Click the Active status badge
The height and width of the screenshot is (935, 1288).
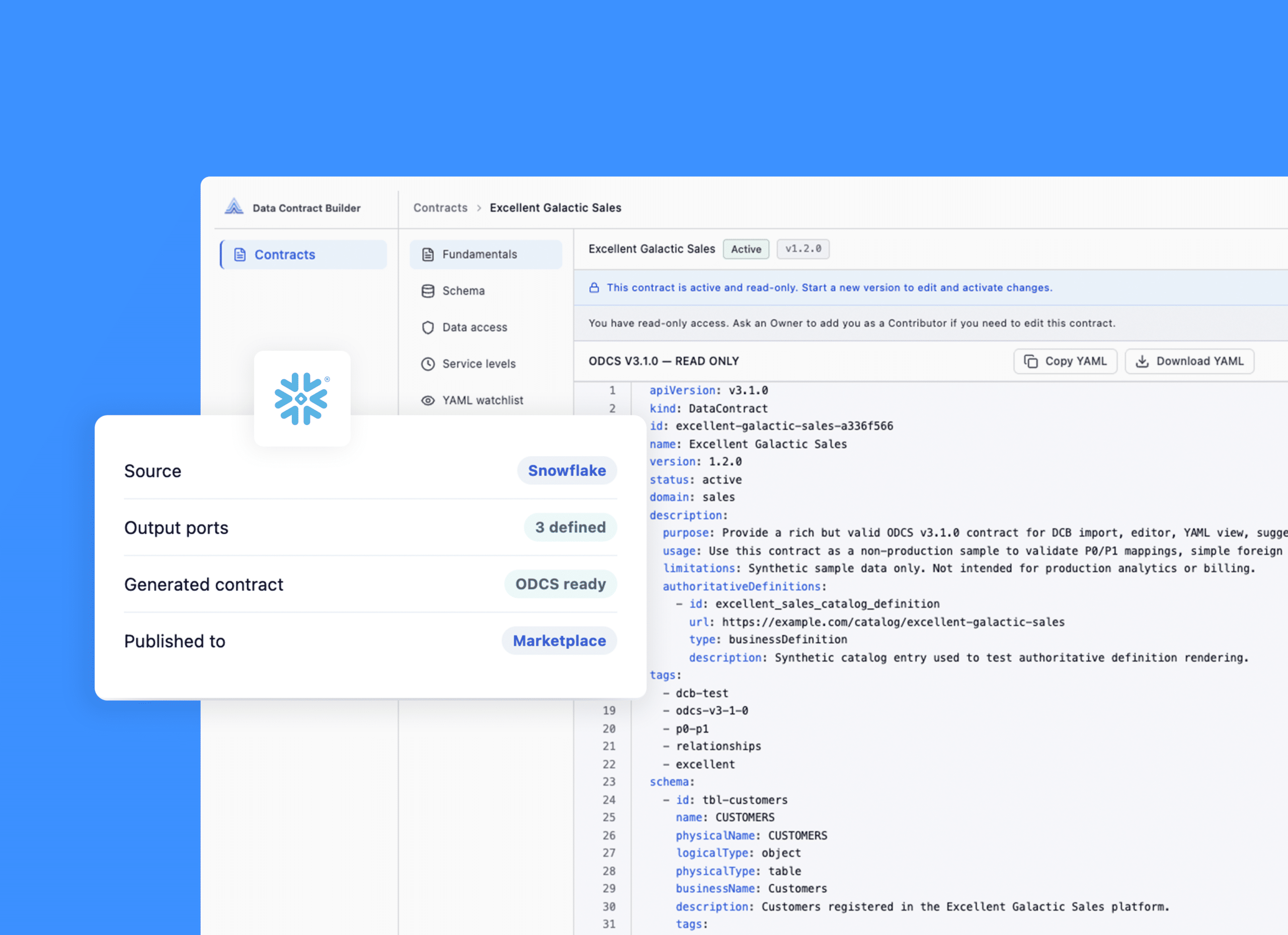[746, 249]
